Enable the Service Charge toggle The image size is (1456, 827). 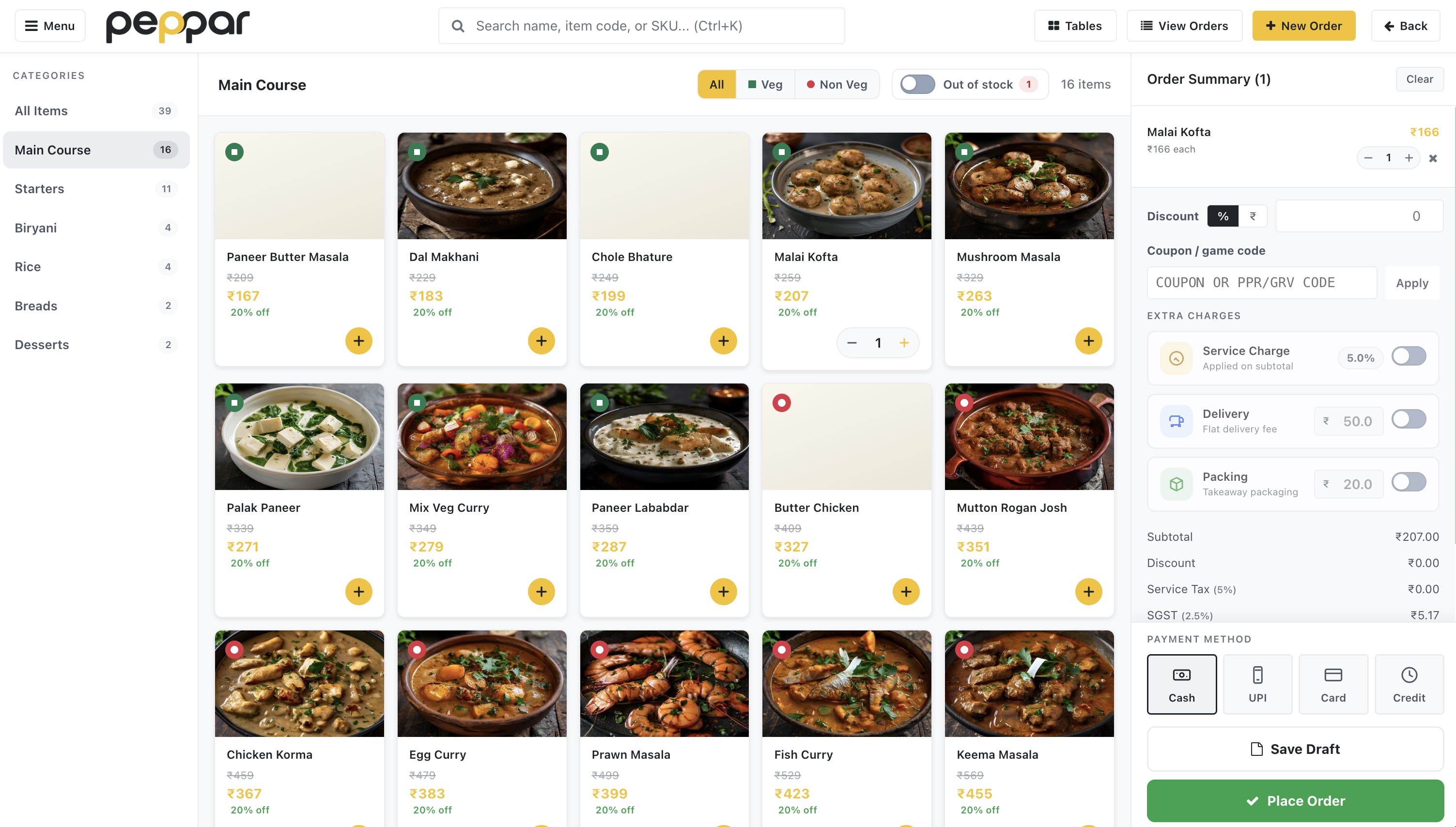[x=1408, y=357]
